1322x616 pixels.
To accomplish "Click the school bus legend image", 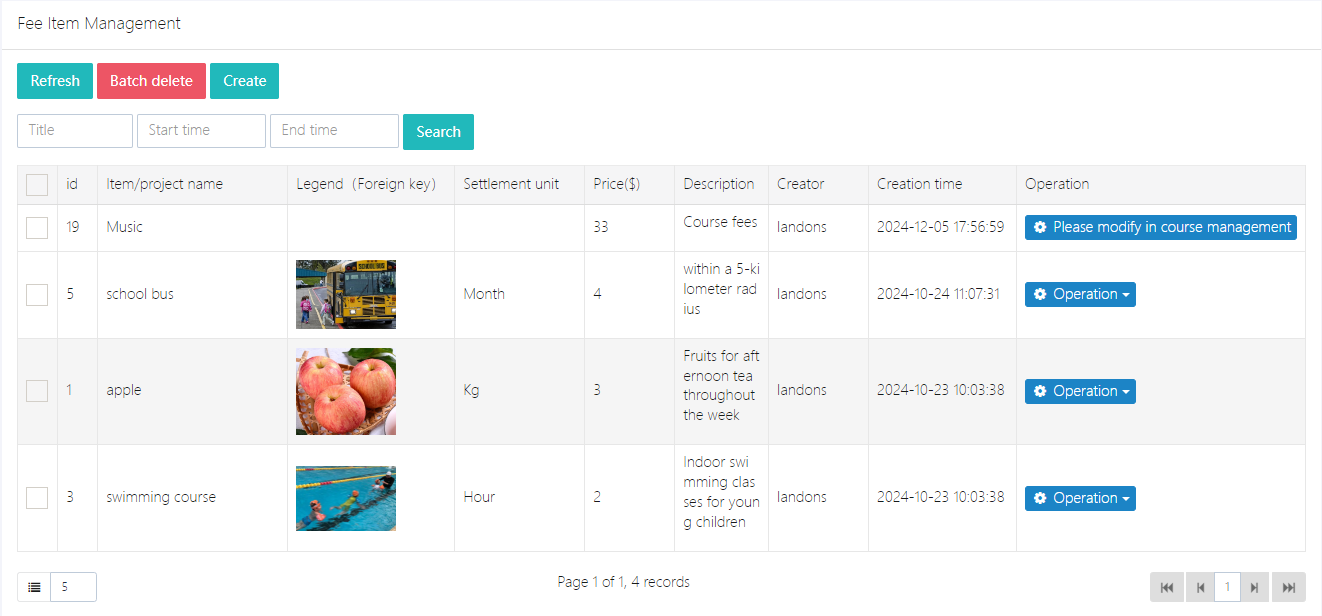I will pyautogui.click(x=346, y=294).
